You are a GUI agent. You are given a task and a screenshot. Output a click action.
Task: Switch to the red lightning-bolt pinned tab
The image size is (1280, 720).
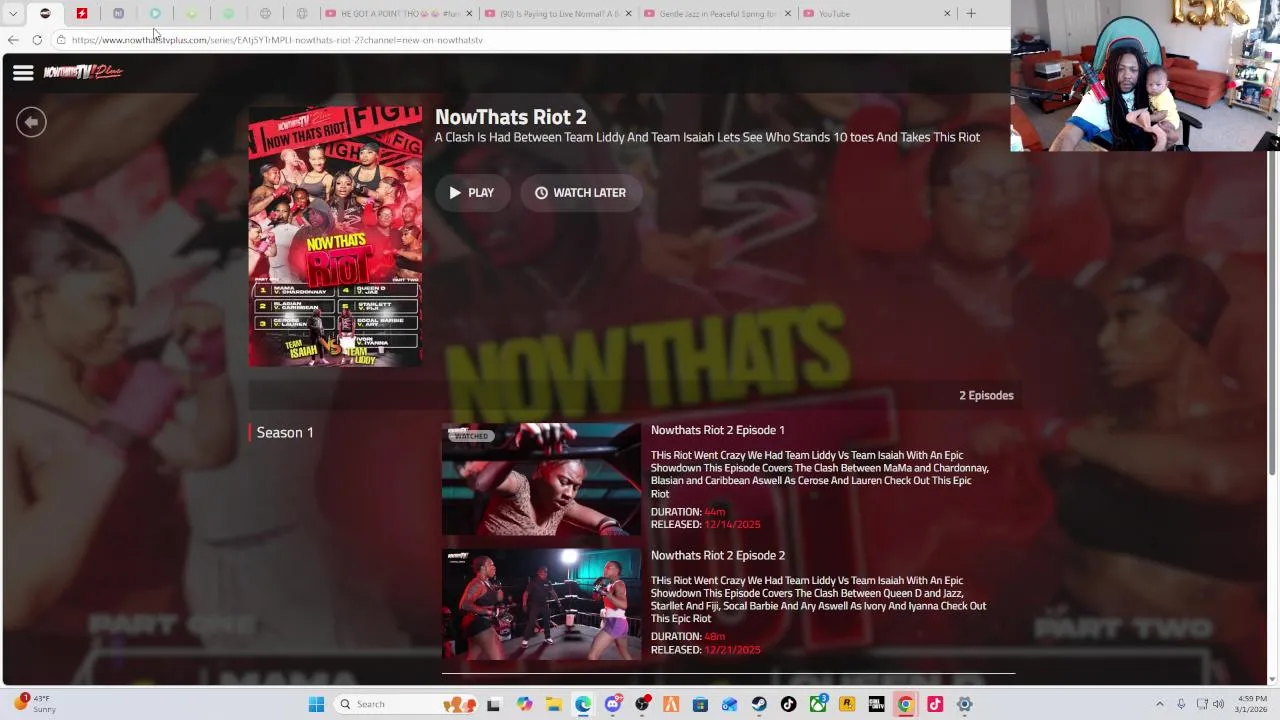point(82,14)
